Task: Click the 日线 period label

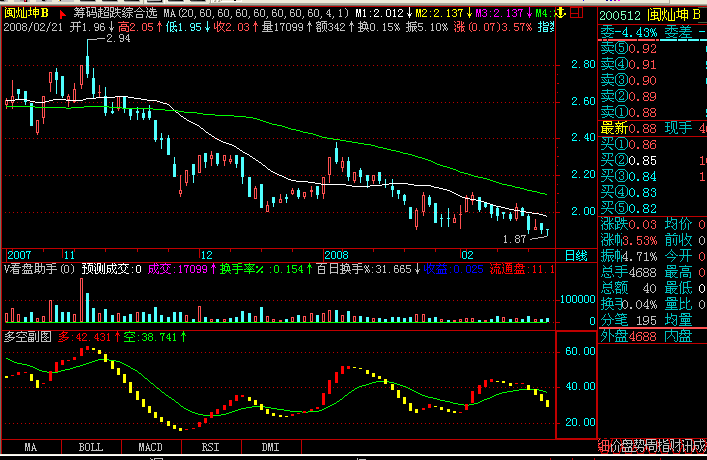Action: [576, 256]
